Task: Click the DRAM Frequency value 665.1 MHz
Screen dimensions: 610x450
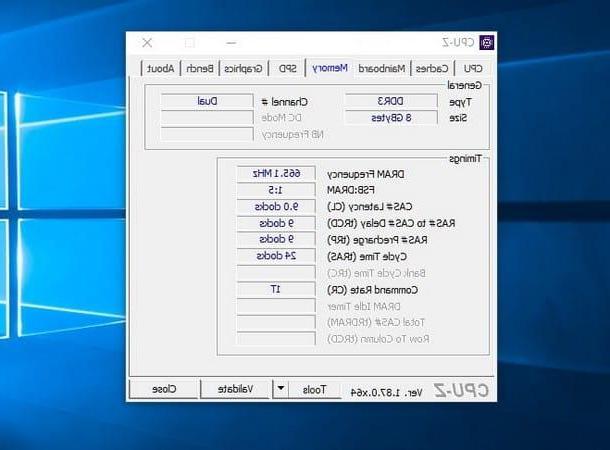Action: pos(276,173)
